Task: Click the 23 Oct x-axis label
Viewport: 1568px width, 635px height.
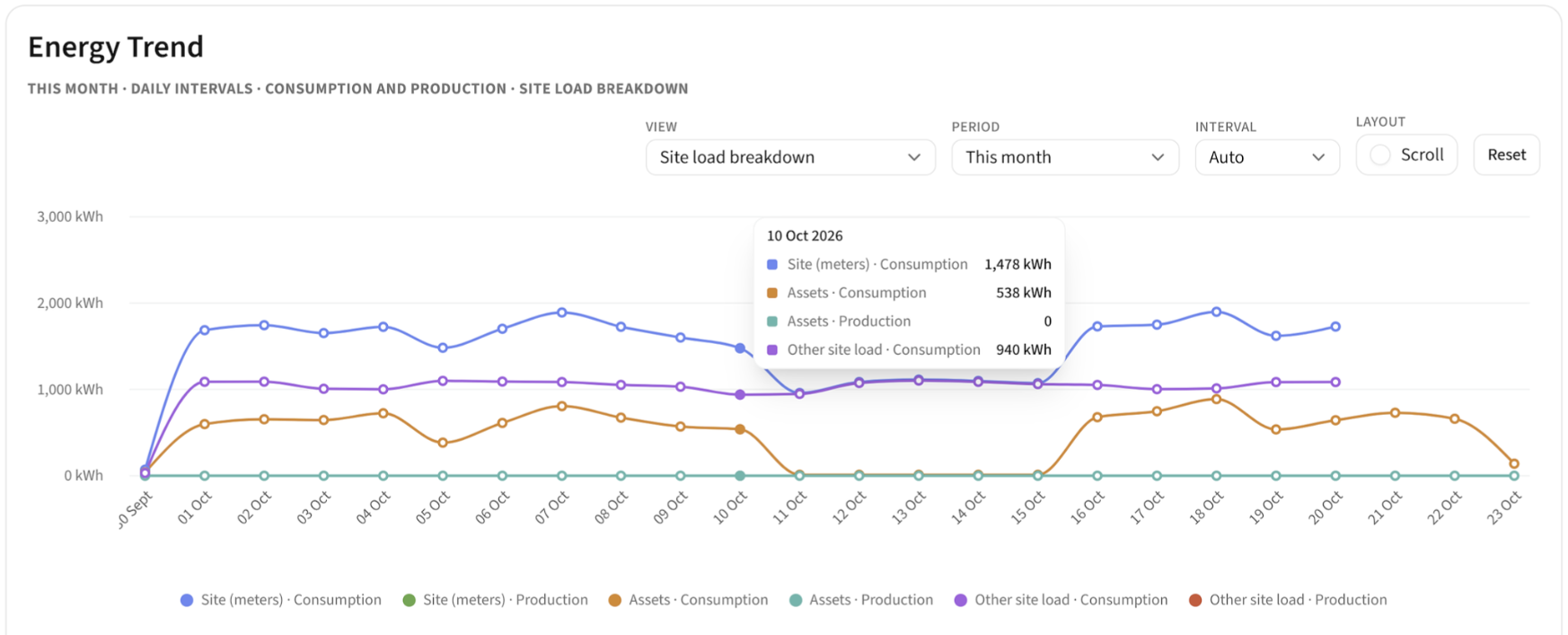Action: (1503, 508)
